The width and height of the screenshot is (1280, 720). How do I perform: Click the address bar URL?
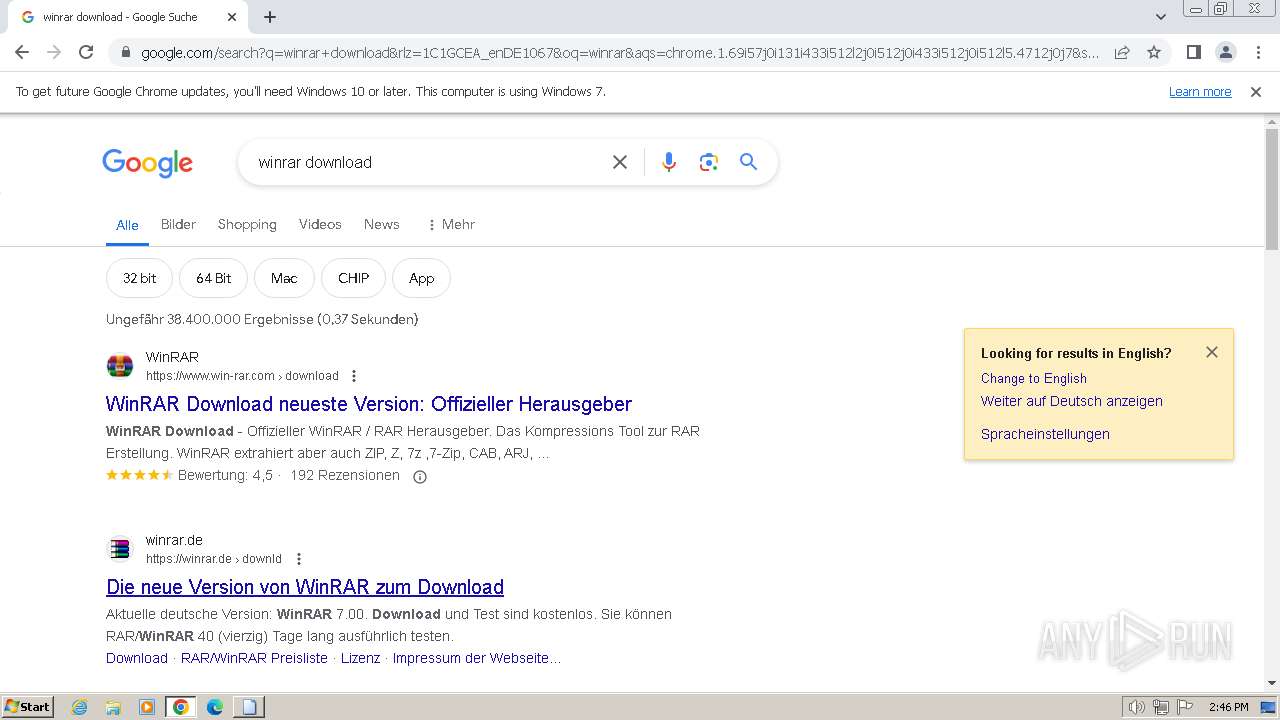pos(620,53)
